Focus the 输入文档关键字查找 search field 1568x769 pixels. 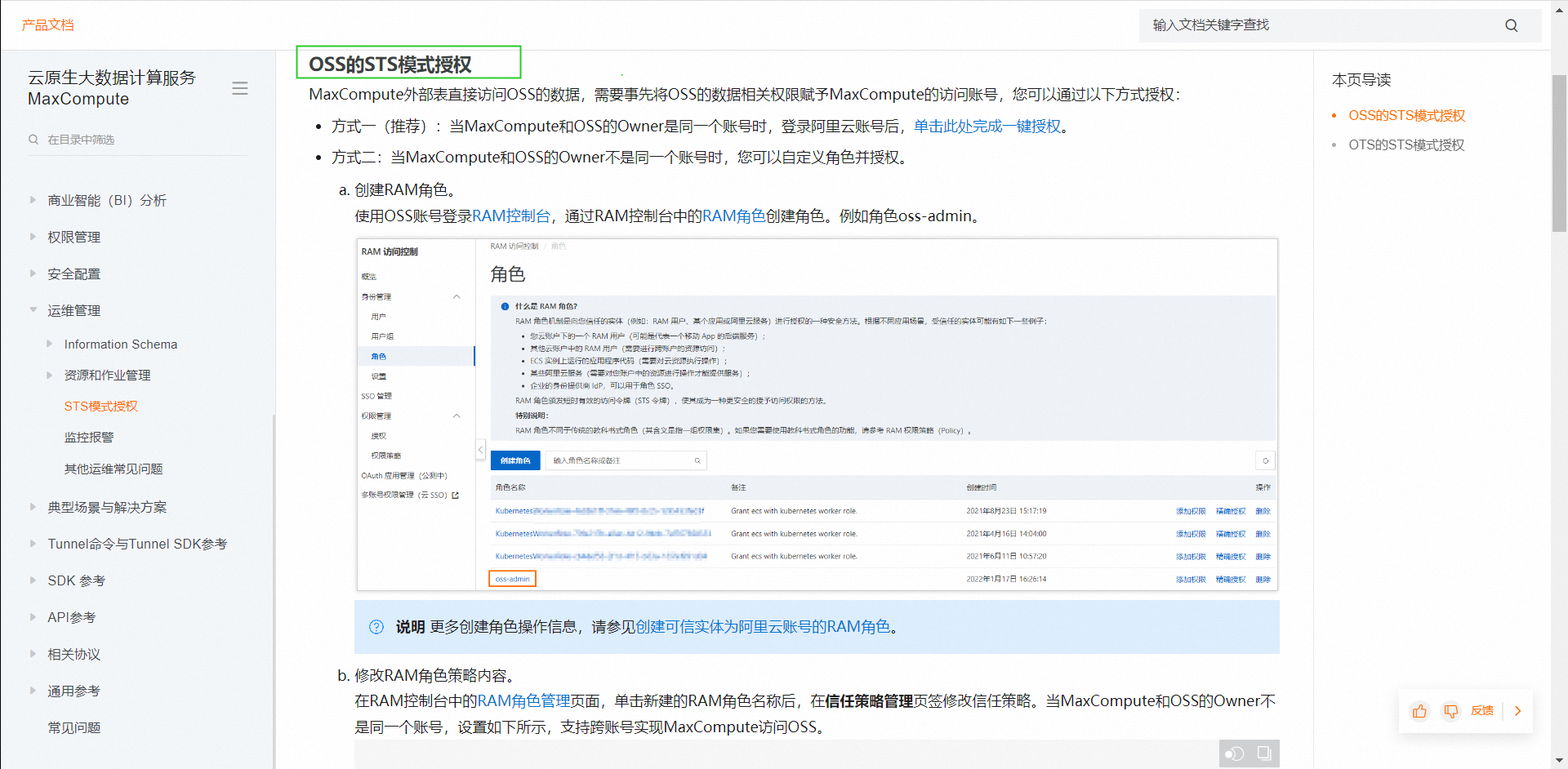click(x=1339, y=25)
